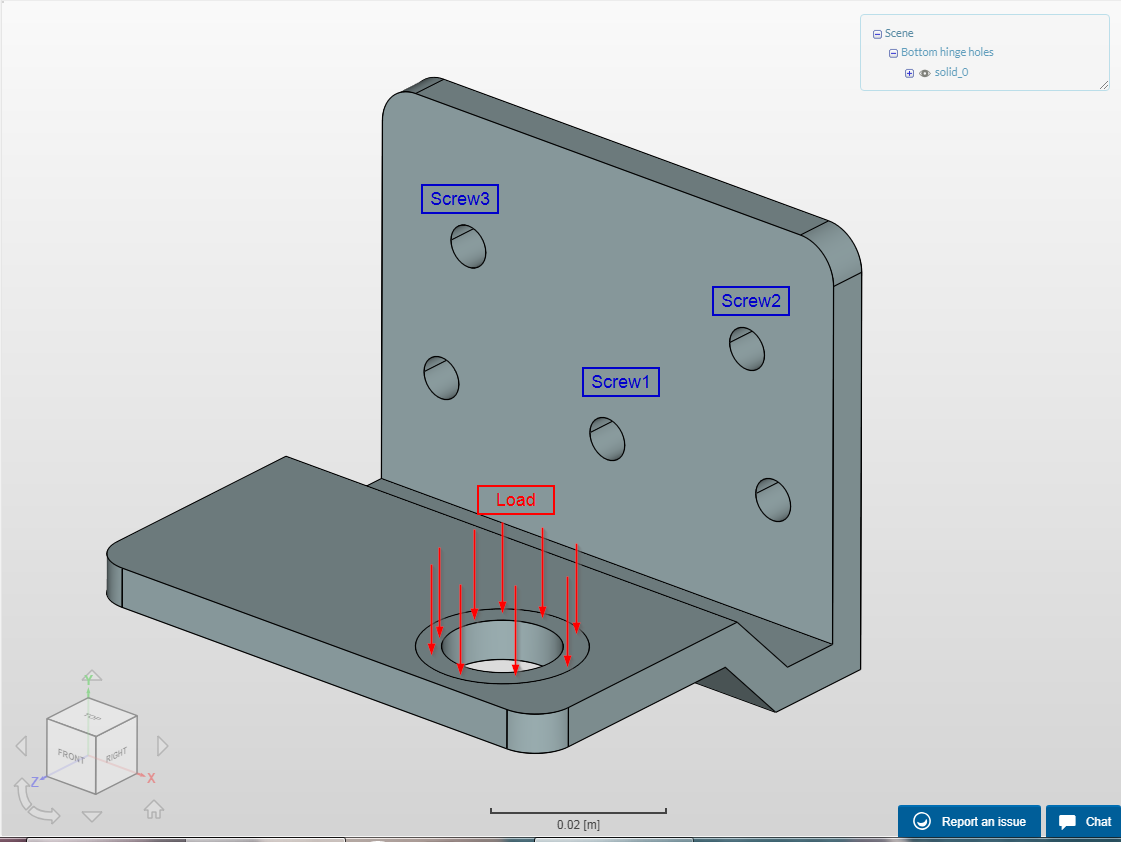Click the Report an issue button

click(x=968, y=821)
